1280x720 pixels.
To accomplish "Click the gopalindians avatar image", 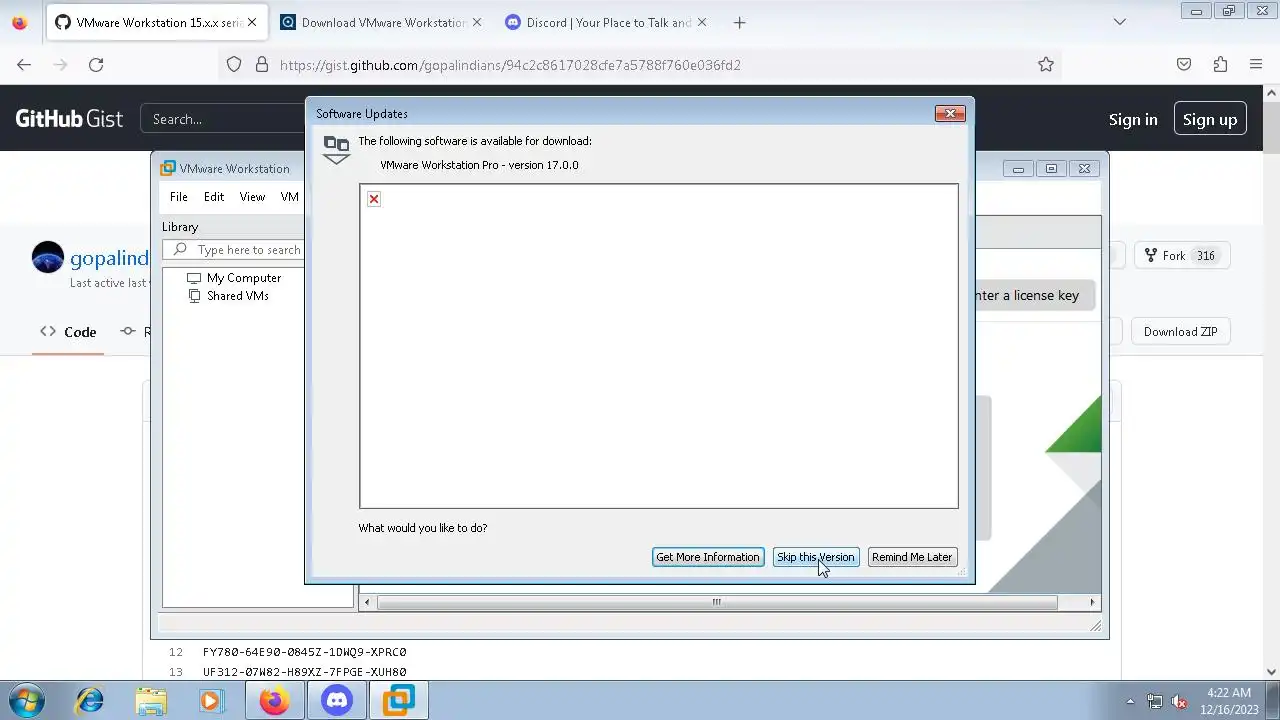I will [x=47, y=258].
